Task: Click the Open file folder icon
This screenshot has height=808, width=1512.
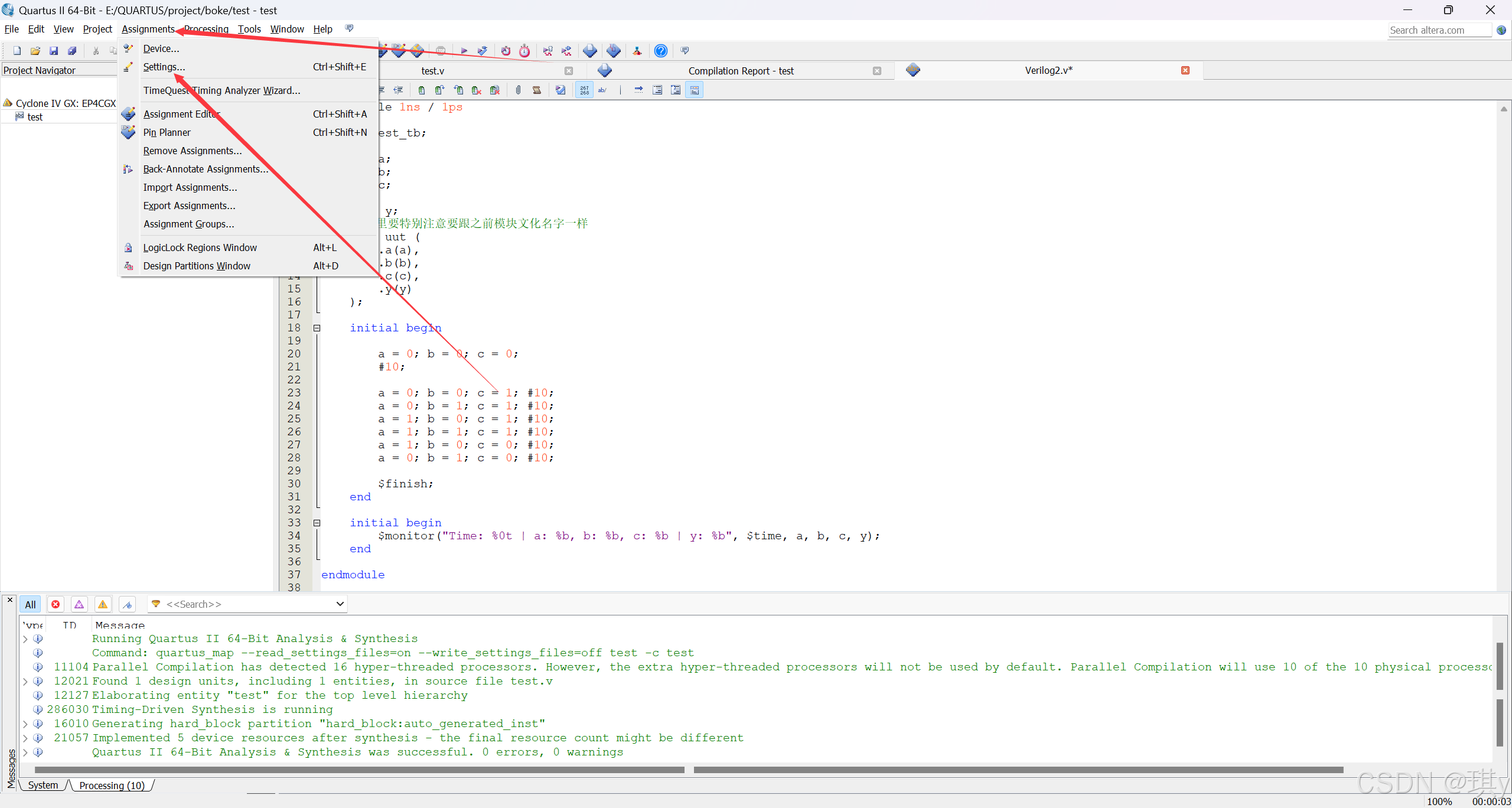Action: [35, 51]
